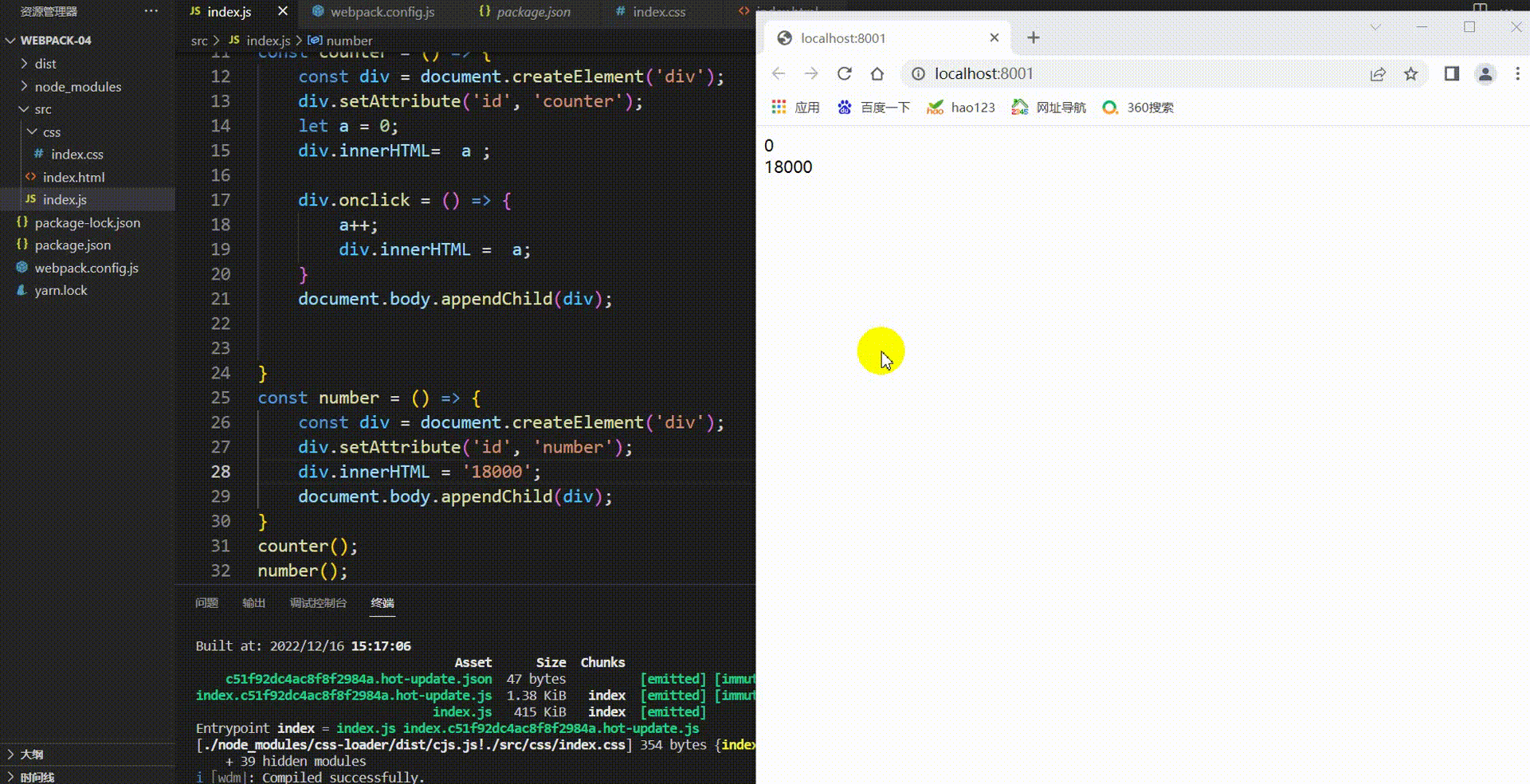Select index.js in the file tree
This screenshot has width=1530, height=784.
pyautogui.click(x=65, y=199)
